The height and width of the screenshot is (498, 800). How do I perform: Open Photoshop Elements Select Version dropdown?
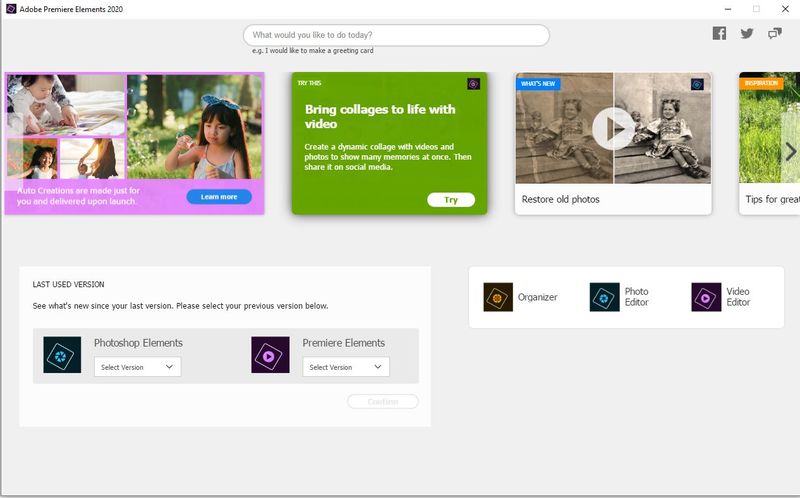[x=138, y=367]
